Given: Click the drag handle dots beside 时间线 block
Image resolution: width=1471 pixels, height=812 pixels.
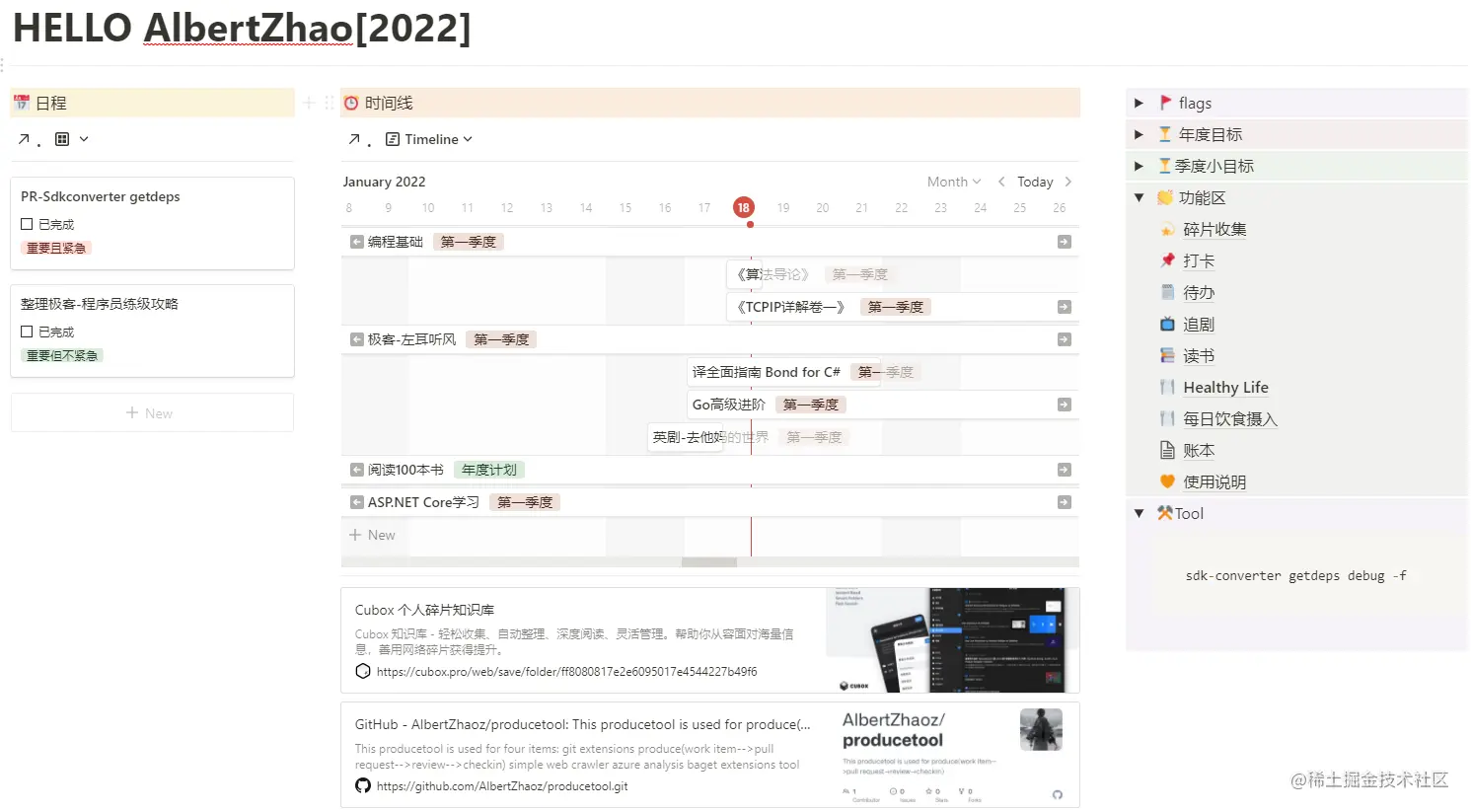Looking at the screenshot, I should click(x=329, y=103).
